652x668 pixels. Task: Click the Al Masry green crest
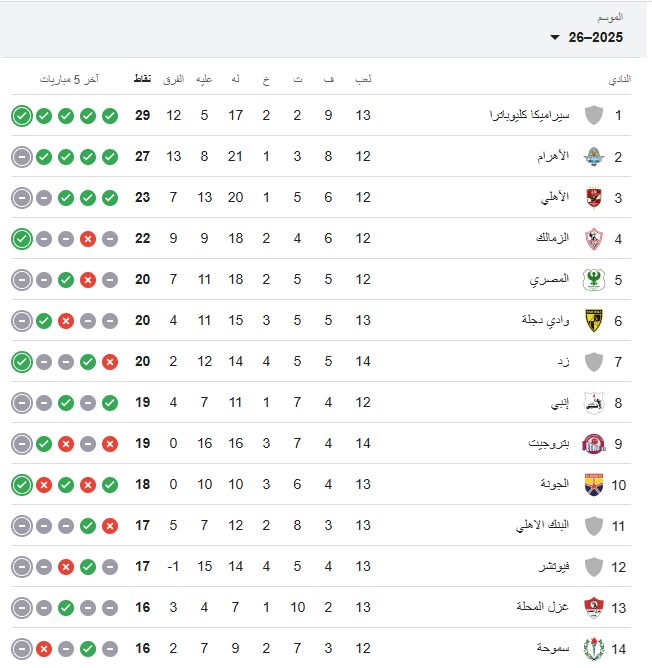coord(594,279)
